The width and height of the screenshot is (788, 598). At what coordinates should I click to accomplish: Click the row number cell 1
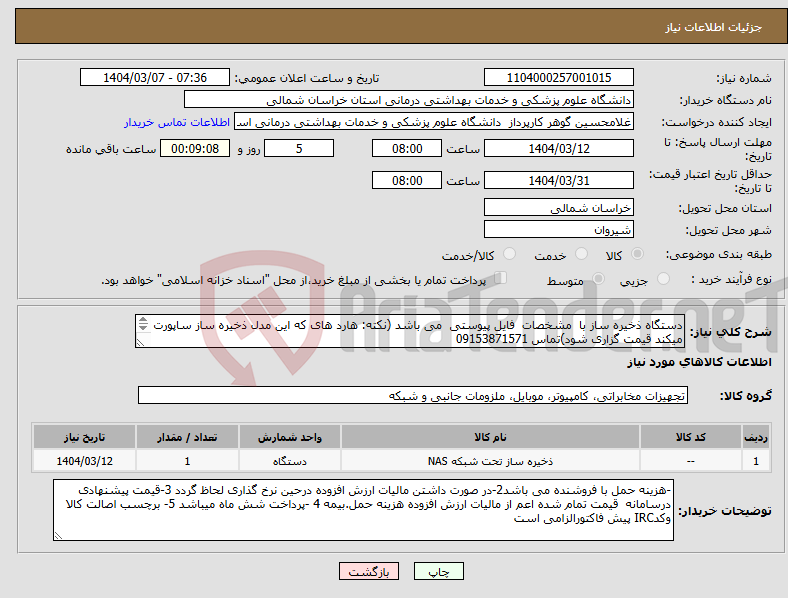click(x=756, y=461)
